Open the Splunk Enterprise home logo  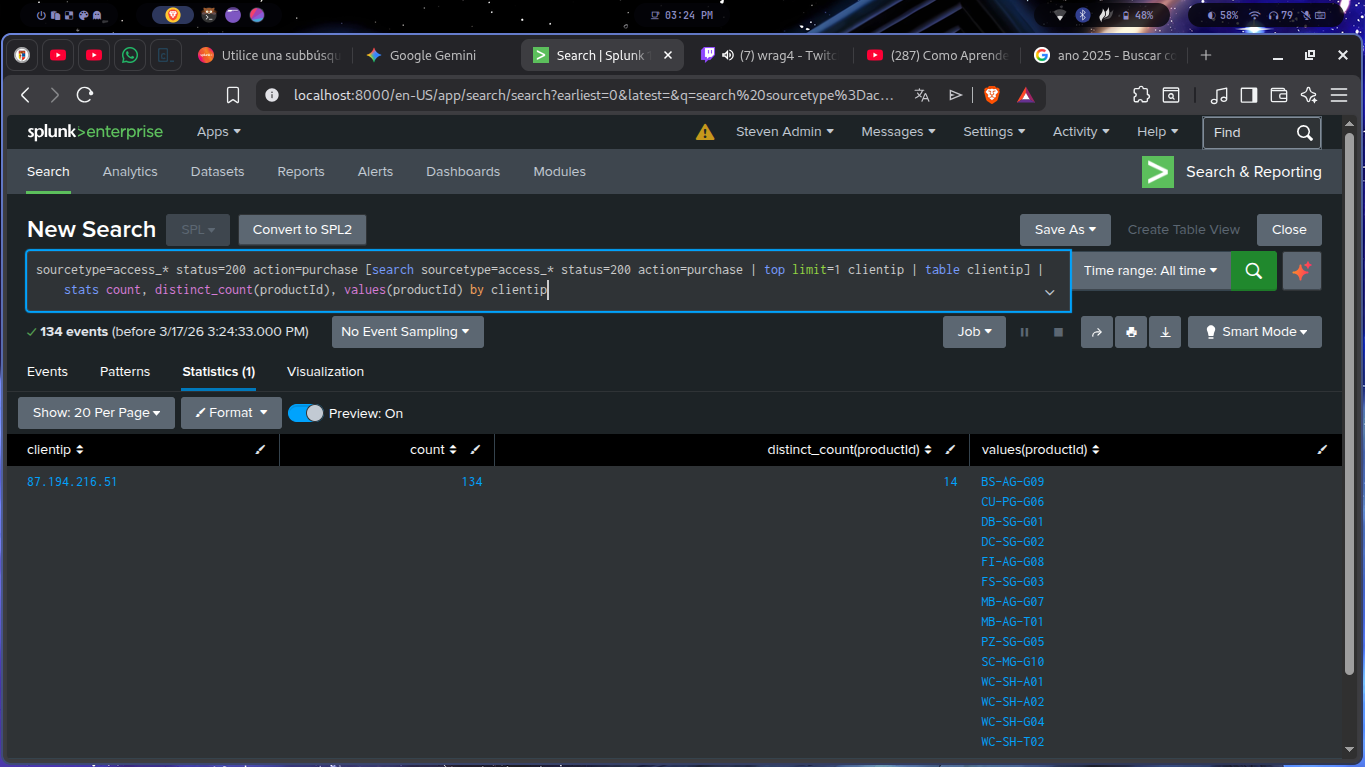[x=95, y=131]
